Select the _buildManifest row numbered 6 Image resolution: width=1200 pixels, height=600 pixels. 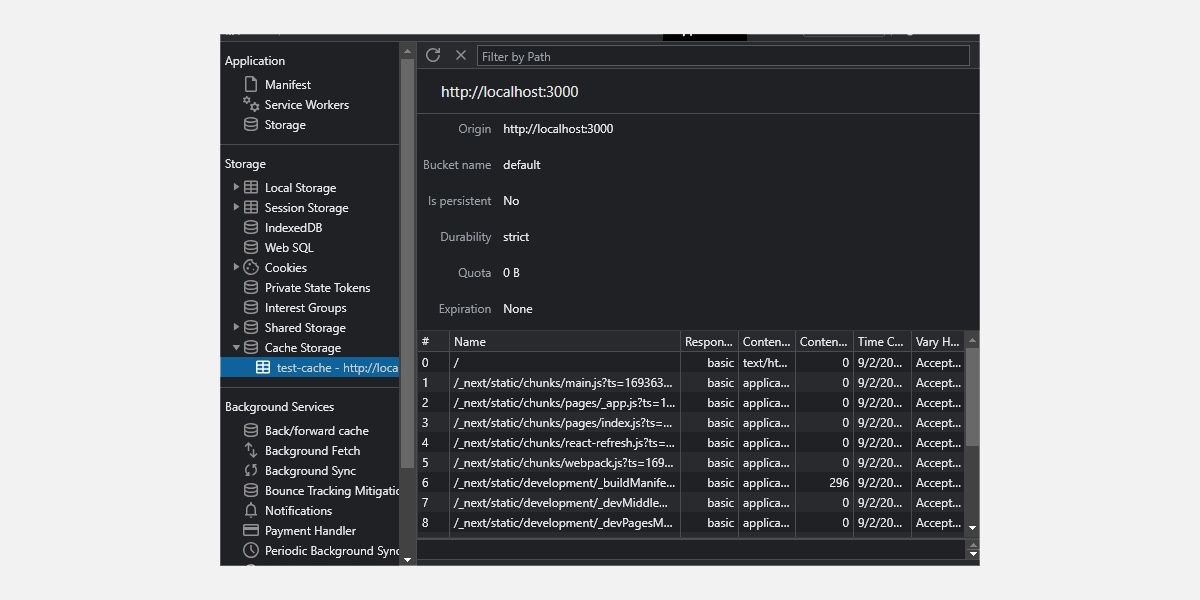(565, 483)
